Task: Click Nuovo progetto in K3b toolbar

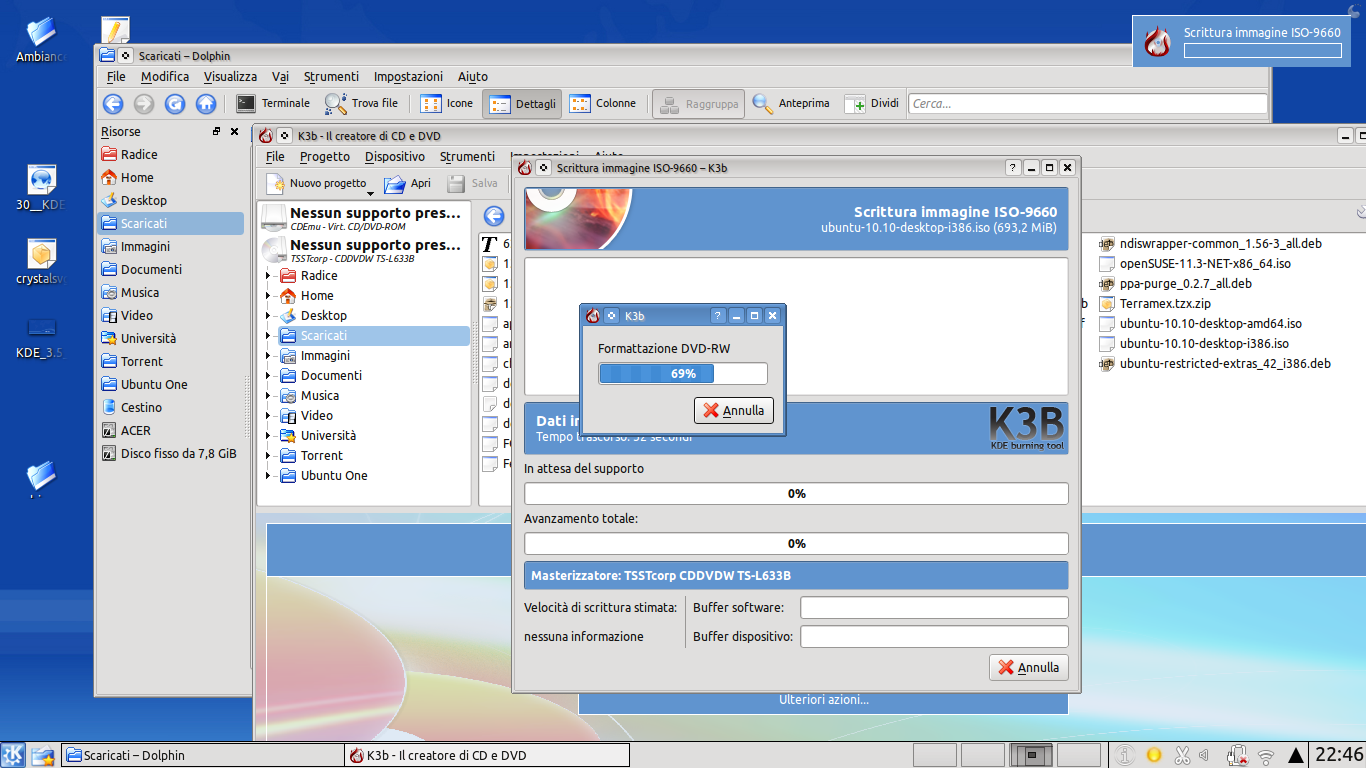Action: point(317,184)
